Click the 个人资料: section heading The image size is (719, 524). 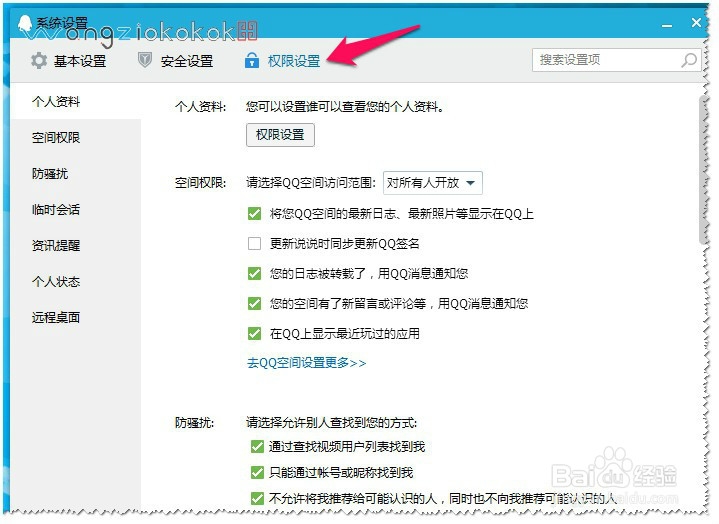click(200, 107)
